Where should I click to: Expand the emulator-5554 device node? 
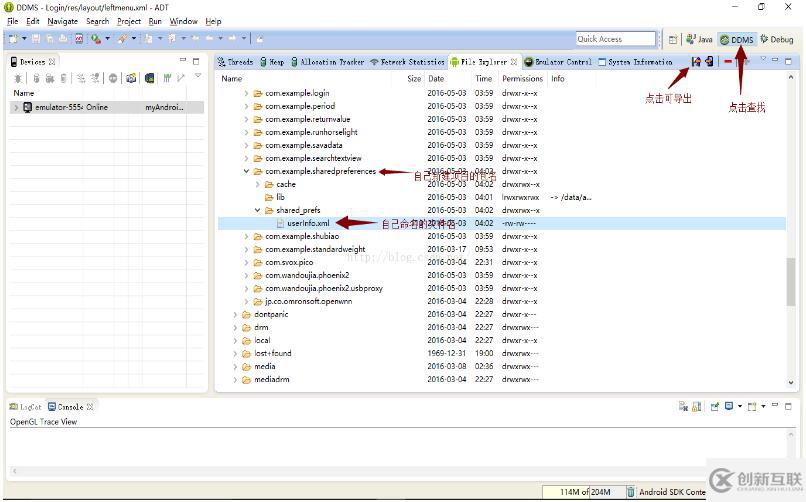tap(15, 107)
